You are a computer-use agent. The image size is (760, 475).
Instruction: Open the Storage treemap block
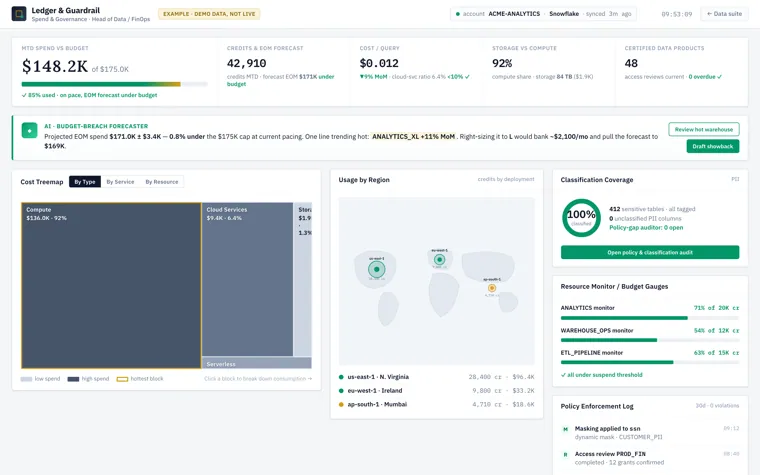click(302, 279)
